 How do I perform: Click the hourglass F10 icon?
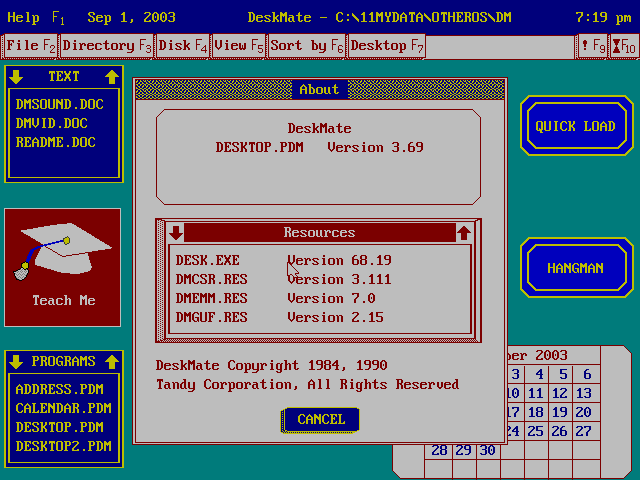click(x=622, y=46)
